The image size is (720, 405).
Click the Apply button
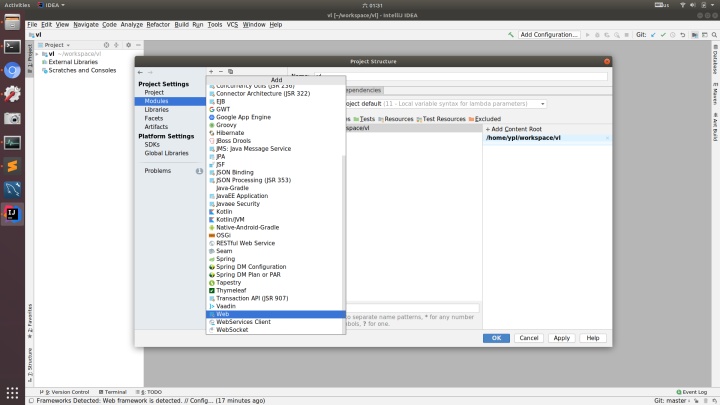point(562,338)
